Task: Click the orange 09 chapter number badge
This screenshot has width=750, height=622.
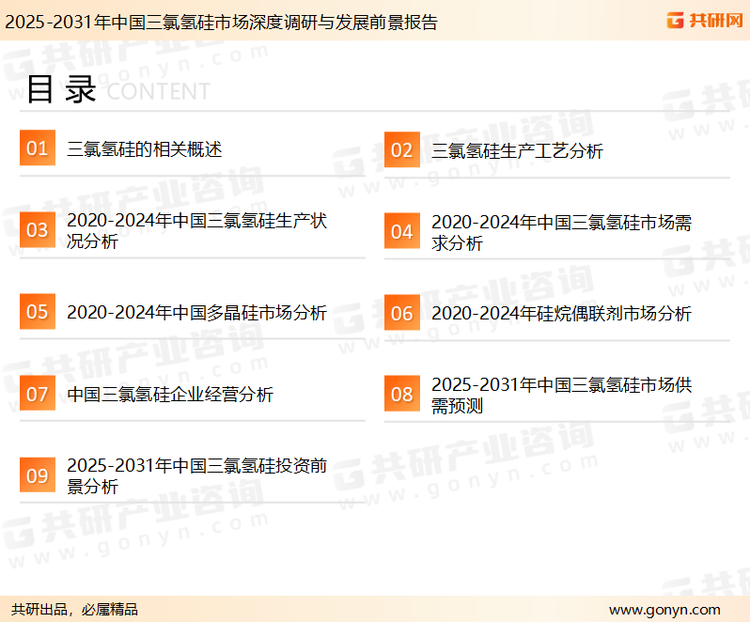Action: (x=37, y=475)
